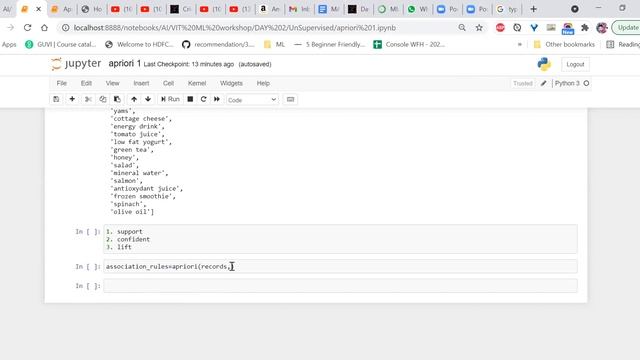The image size is (640, 360).
Task: Focus the association_rules code cell
Action: 340,267
